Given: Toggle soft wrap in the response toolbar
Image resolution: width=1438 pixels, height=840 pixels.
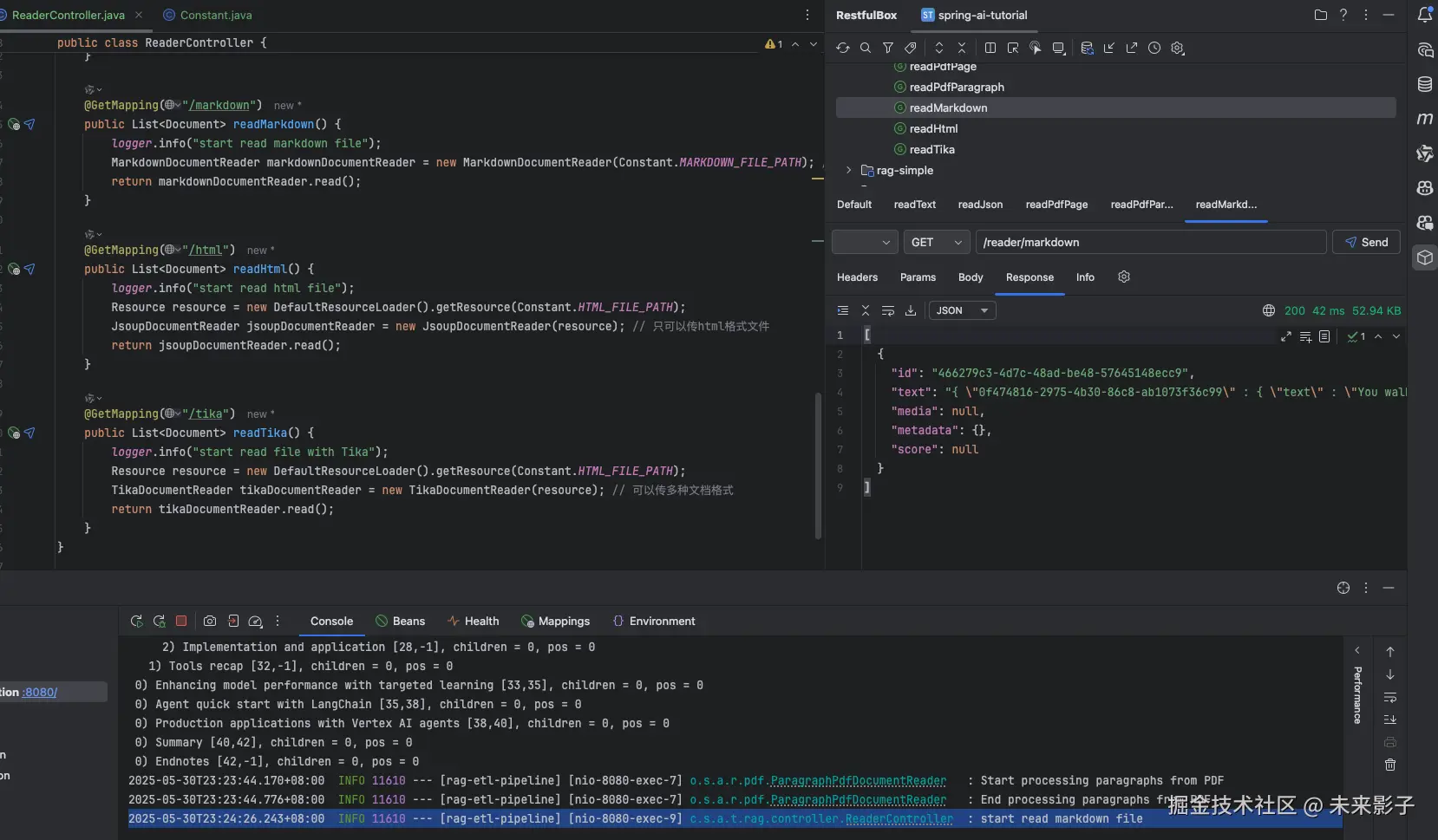Looking at the screenshot, I should pyautogui.click(x=887, y=310).
